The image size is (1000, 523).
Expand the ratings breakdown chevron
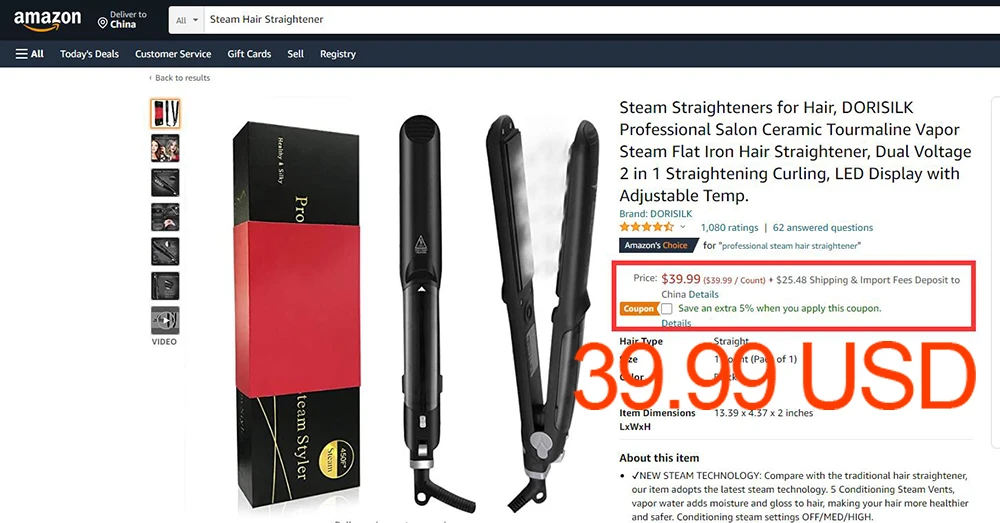pyautogui.click(x=682, y=227)
